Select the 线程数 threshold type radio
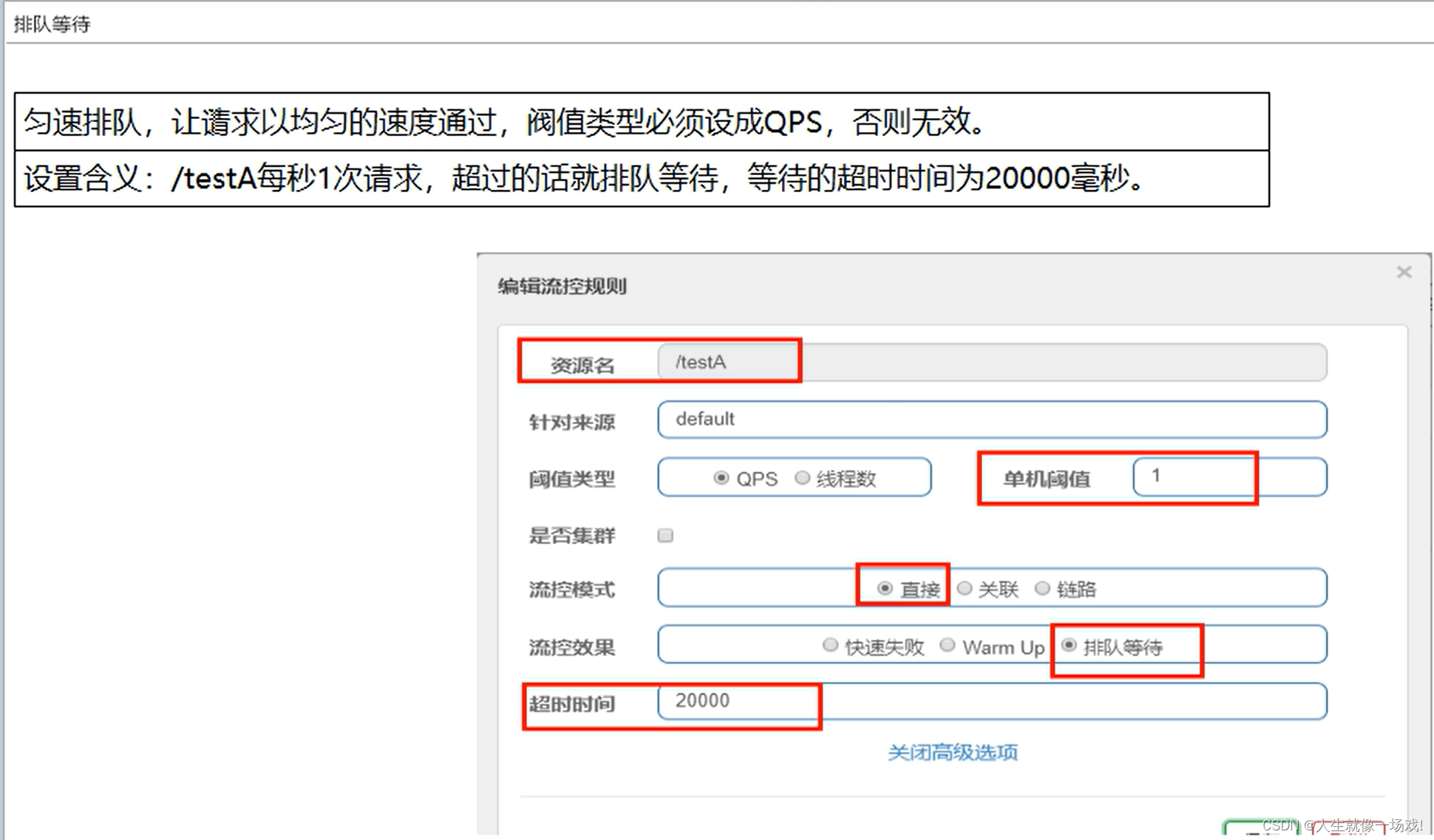The width and height of the screenshot is (1434, 840). [802, 478]
